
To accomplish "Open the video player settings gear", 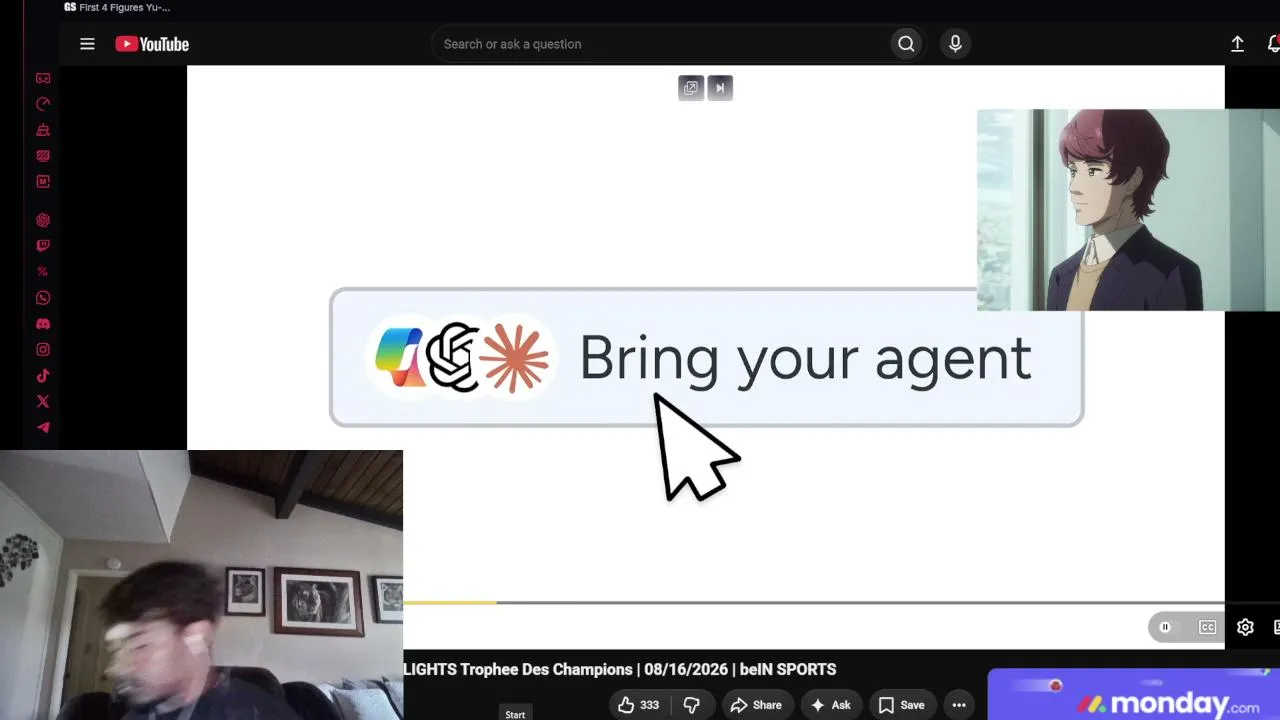I will coord(1245,627).
